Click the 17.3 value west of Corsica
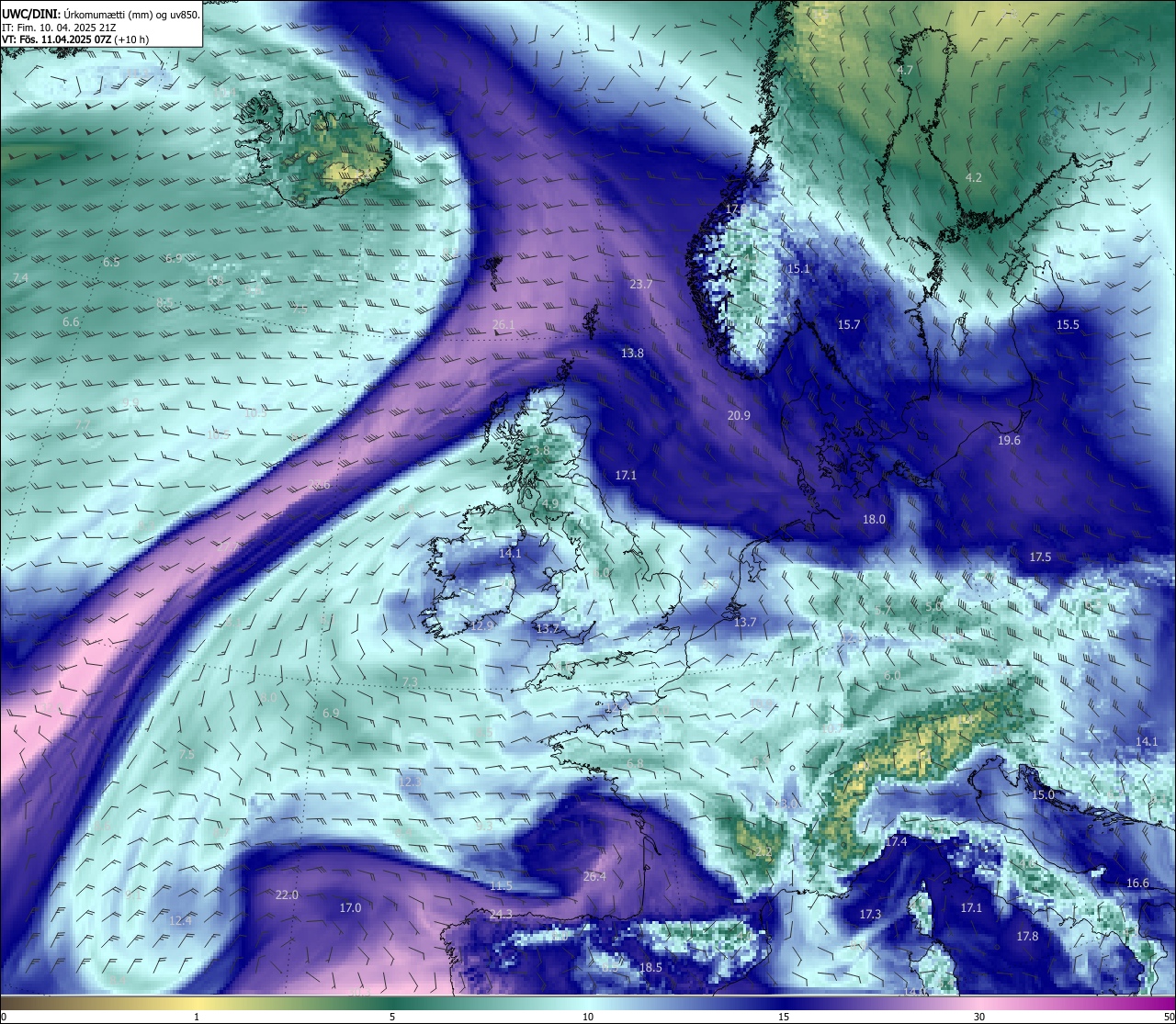Viewport: 1176px width, 1024px height. [x=870, y=915]
